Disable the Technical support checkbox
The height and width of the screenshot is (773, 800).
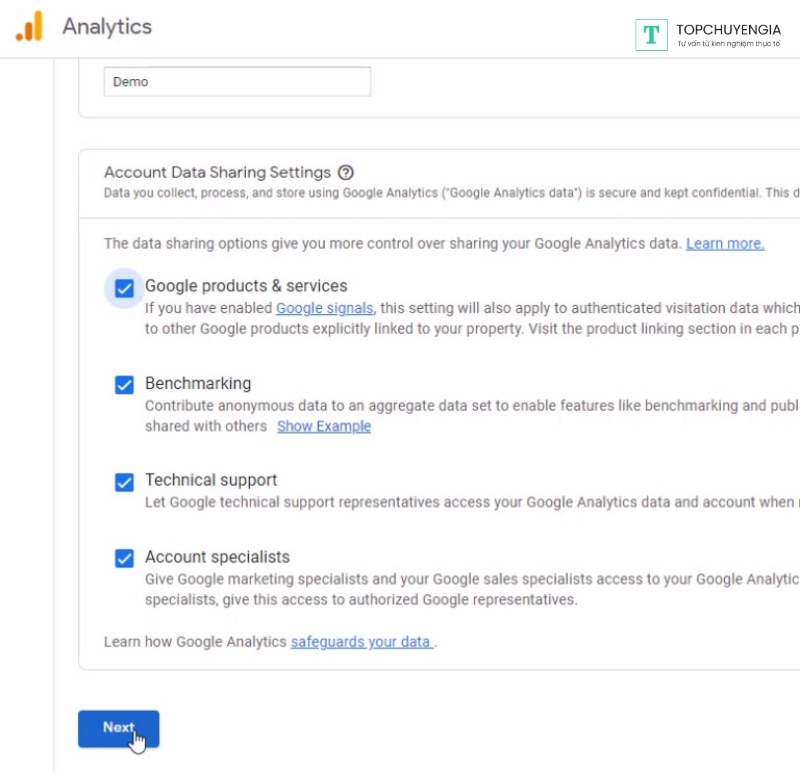tap(124, 482)
